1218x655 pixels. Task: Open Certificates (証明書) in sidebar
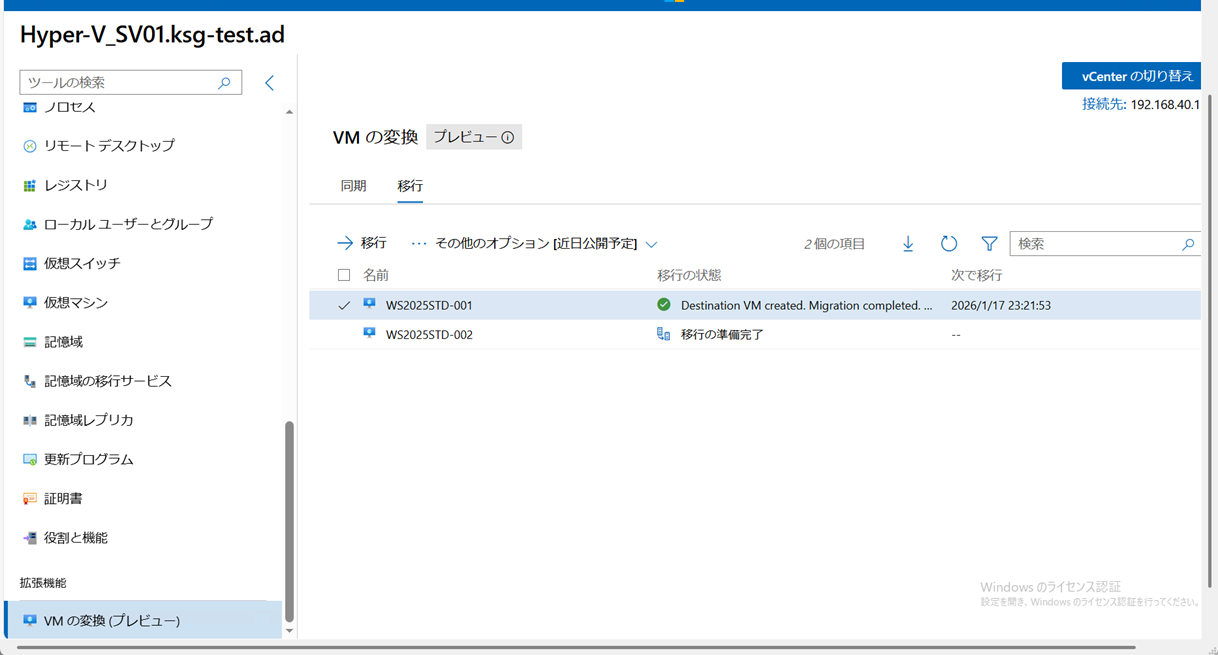[63, 498]
